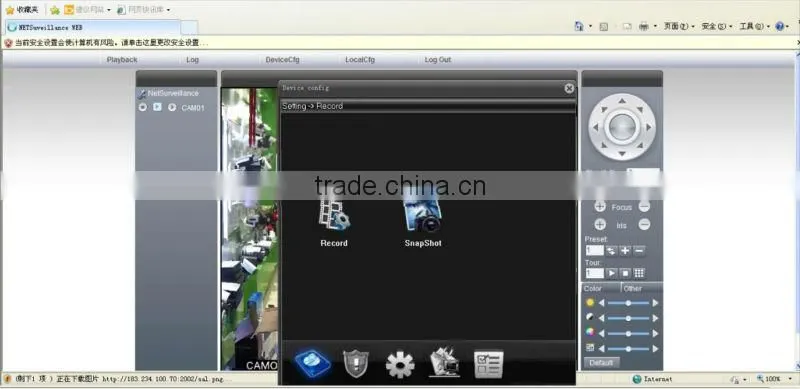Increase brightness with right arrow

[655, 303]
